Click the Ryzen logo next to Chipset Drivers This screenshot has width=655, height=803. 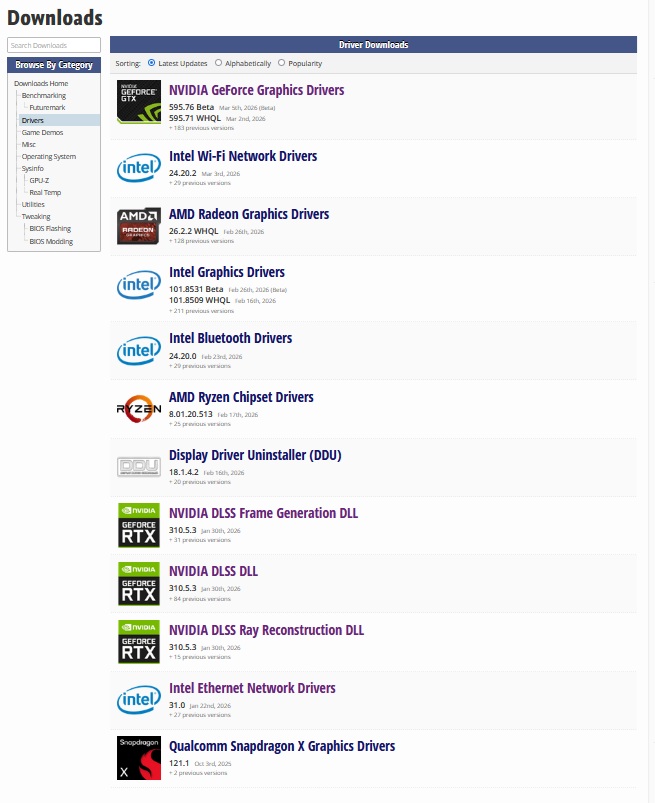pyautogui.click(x=138, y=409)
